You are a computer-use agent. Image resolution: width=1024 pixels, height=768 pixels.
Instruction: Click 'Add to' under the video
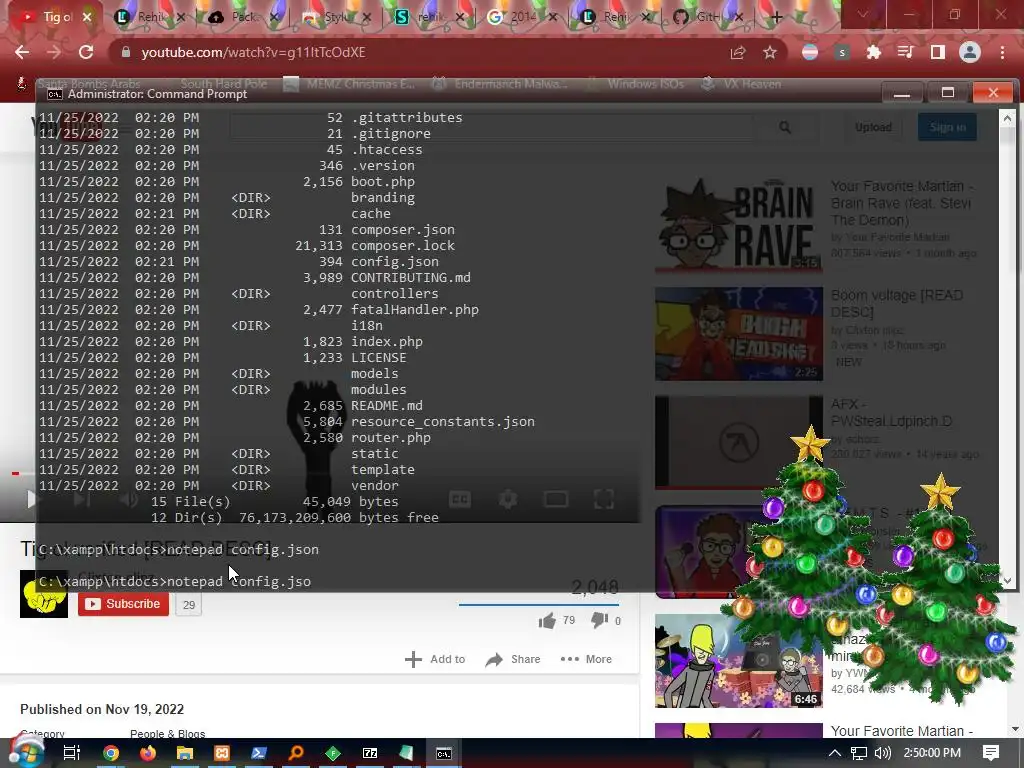pyautogui.click(x=435, y=659)
